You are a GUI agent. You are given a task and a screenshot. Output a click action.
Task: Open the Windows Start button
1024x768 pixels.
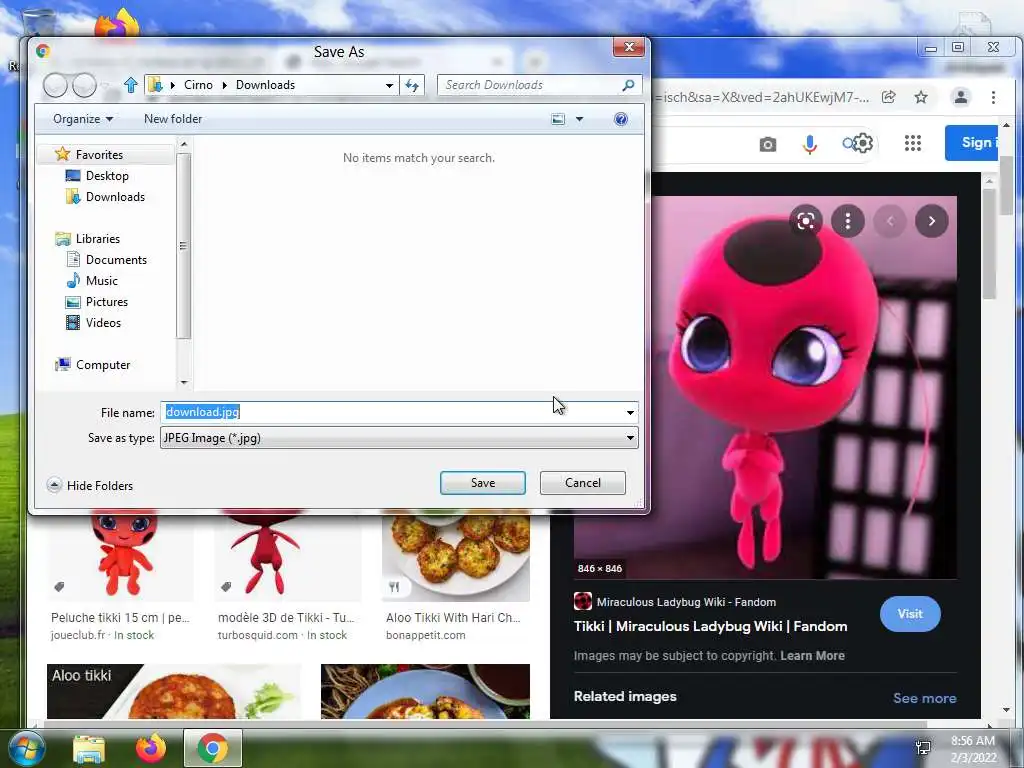(x=25, y=748)
